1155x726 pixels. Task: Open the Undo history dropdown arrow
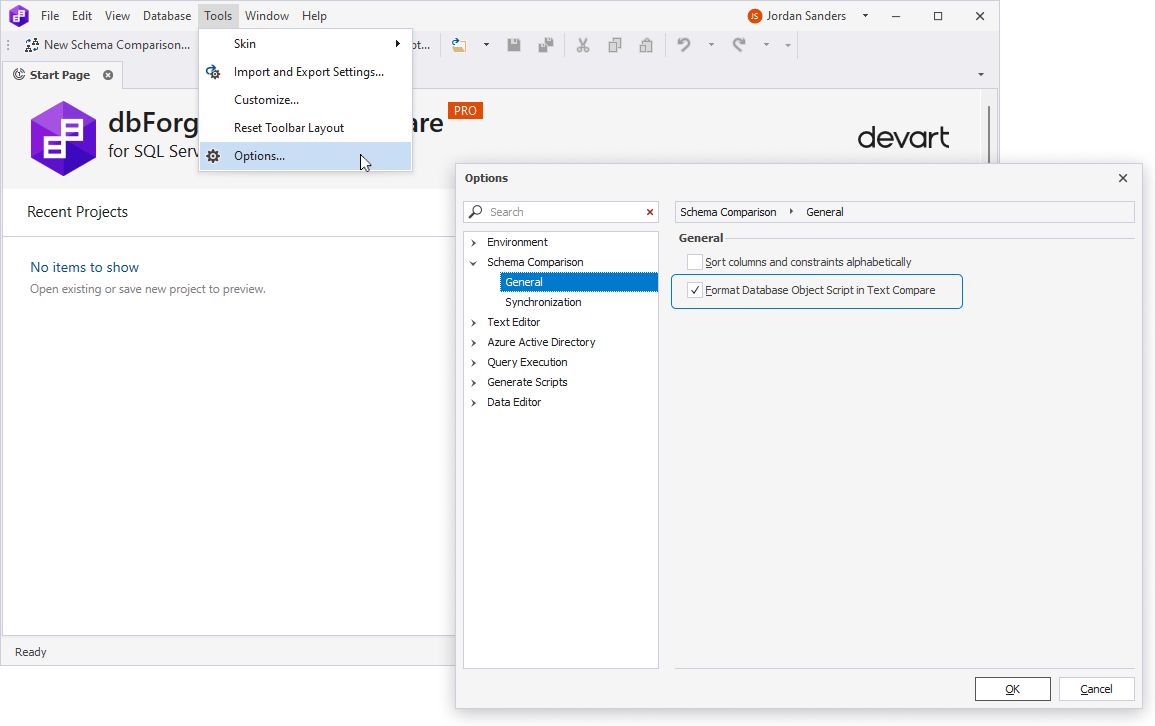point(711,45)
